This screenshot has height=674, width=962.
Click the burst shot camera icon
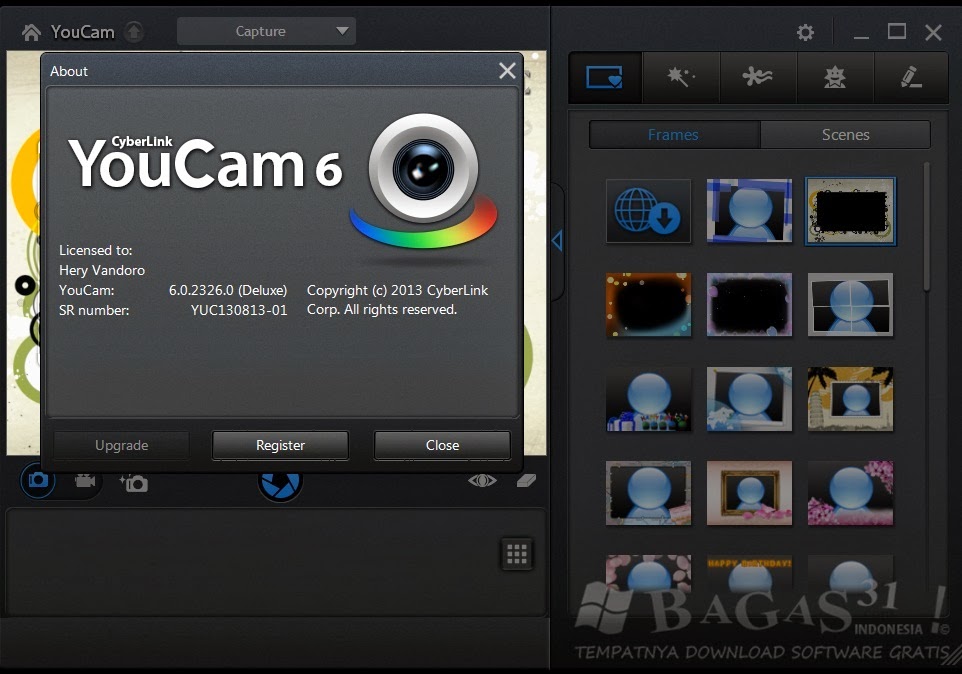coord(134,483)
